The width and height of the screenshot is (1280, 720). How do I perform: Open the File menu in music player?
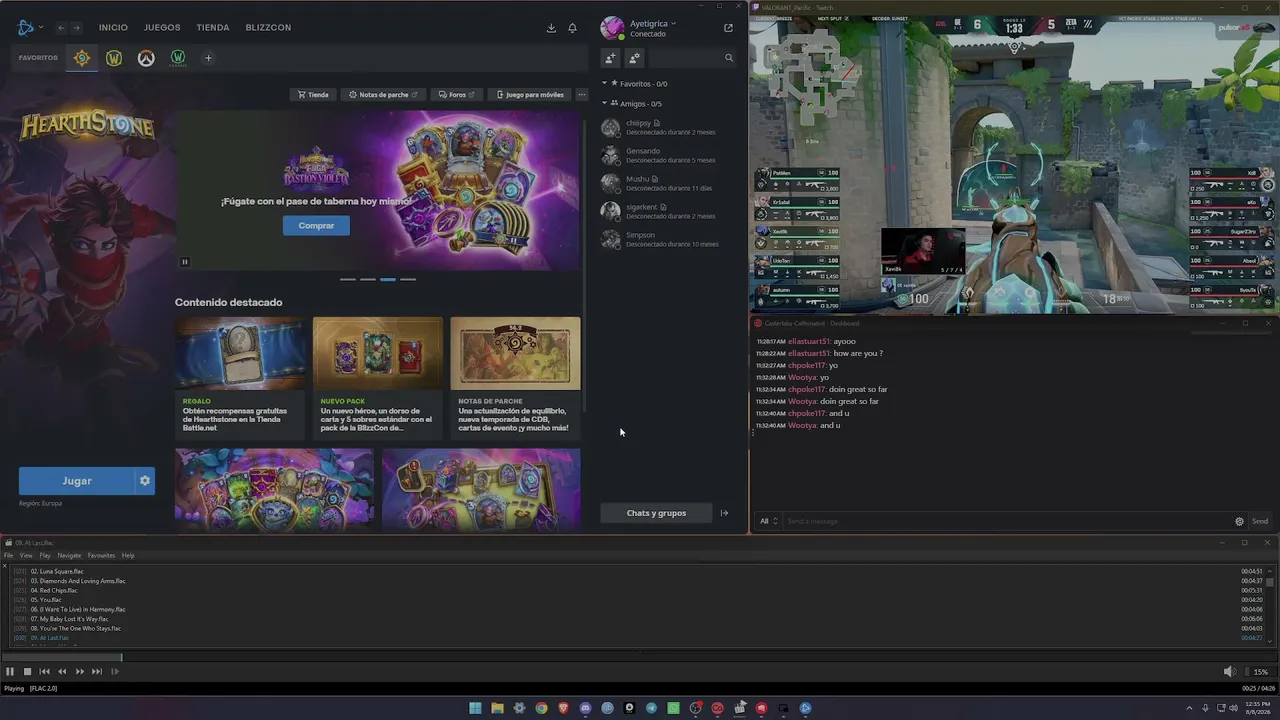click(9, 556)
